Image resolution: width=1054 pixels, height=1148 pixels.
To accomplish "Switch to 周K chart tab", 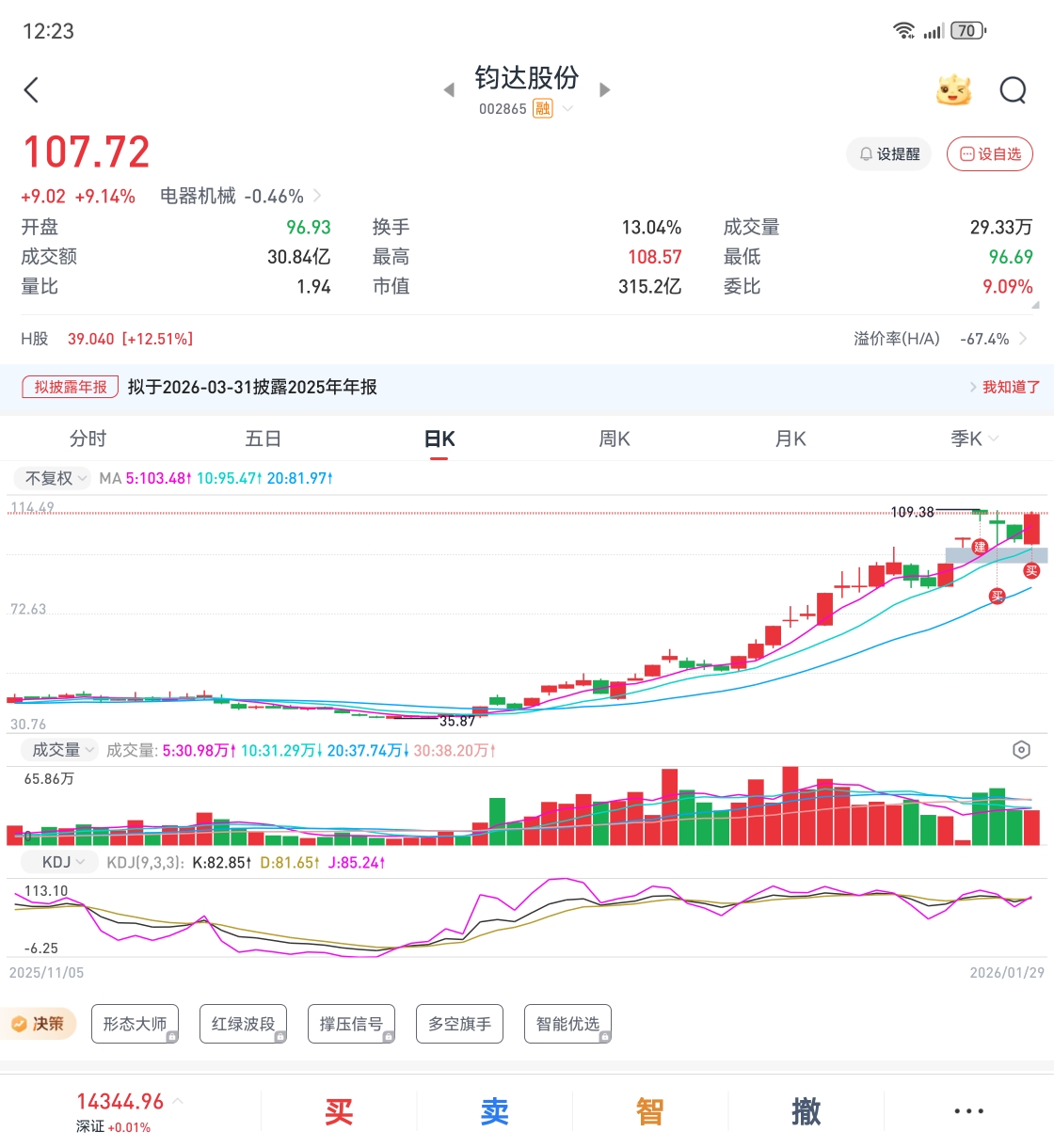I will 615,438.
